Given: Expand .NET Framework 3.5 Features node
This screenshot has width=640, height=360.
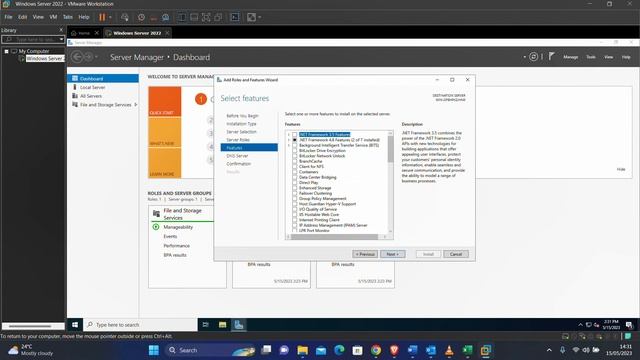Looking at the screenshot, I should click(289, 135).
